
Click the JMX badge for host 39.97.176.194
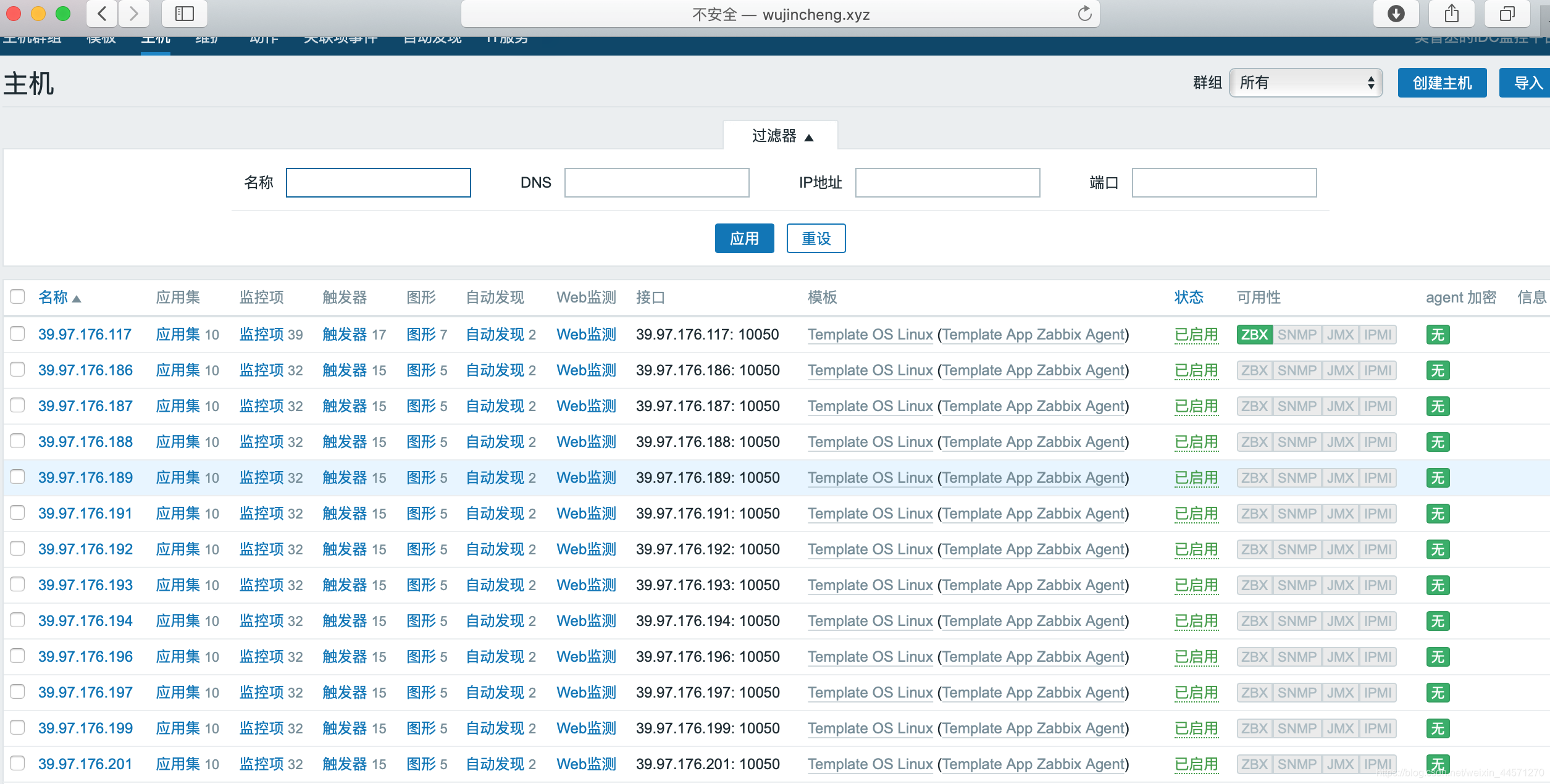pyautogui.click(x=1340, y=621)
